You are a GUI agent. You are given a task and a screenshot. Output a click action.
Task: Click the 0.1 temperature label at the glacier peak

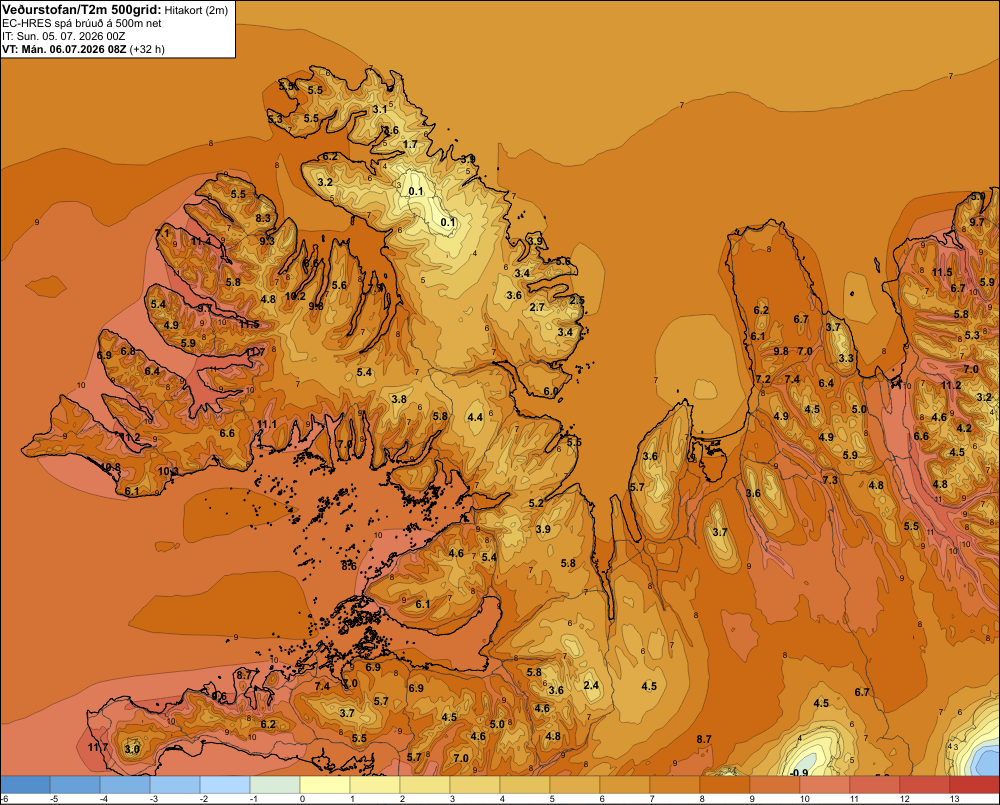click(x=416, y=191)
